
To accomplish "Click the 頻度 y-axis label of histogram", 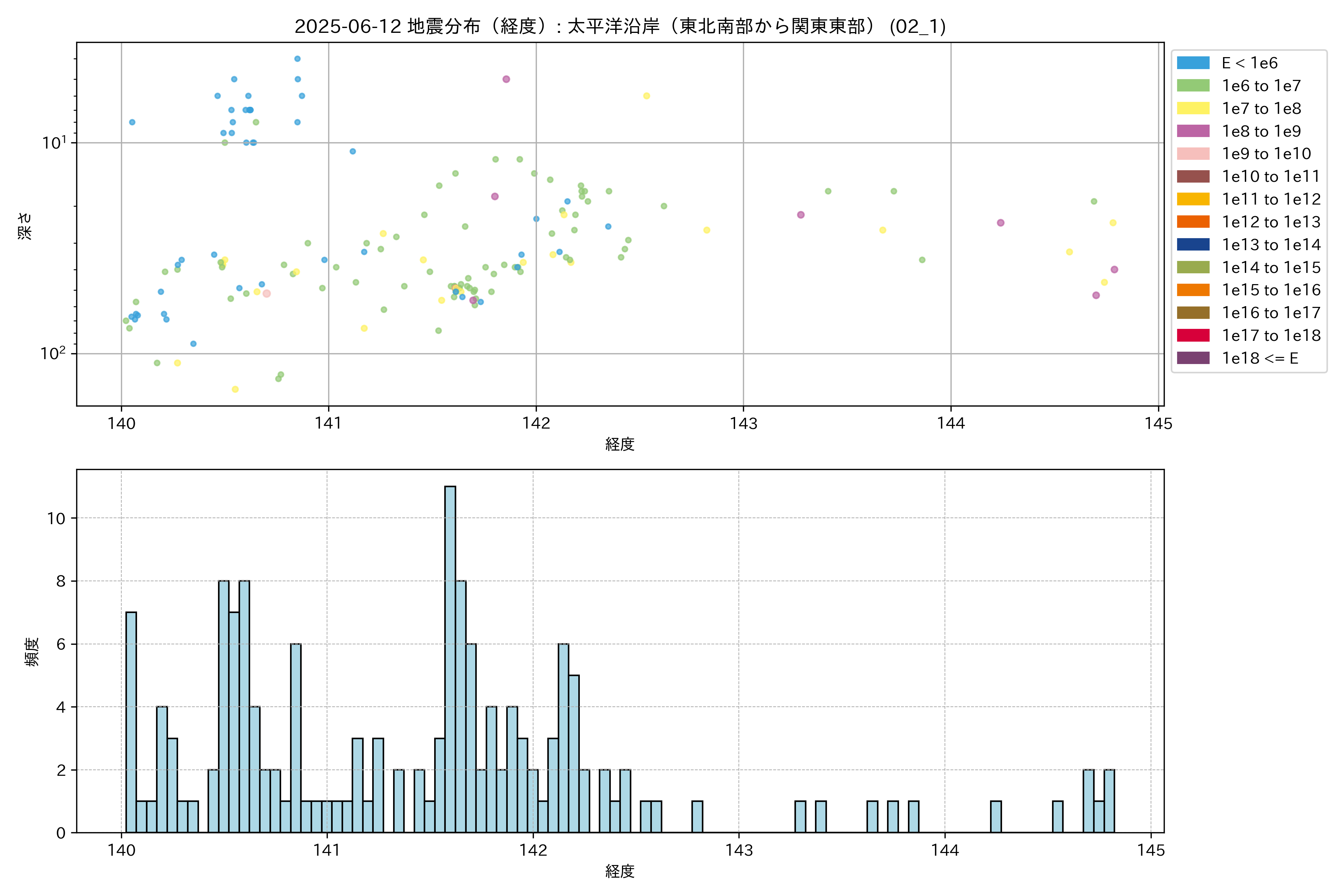I will (32, 651).
